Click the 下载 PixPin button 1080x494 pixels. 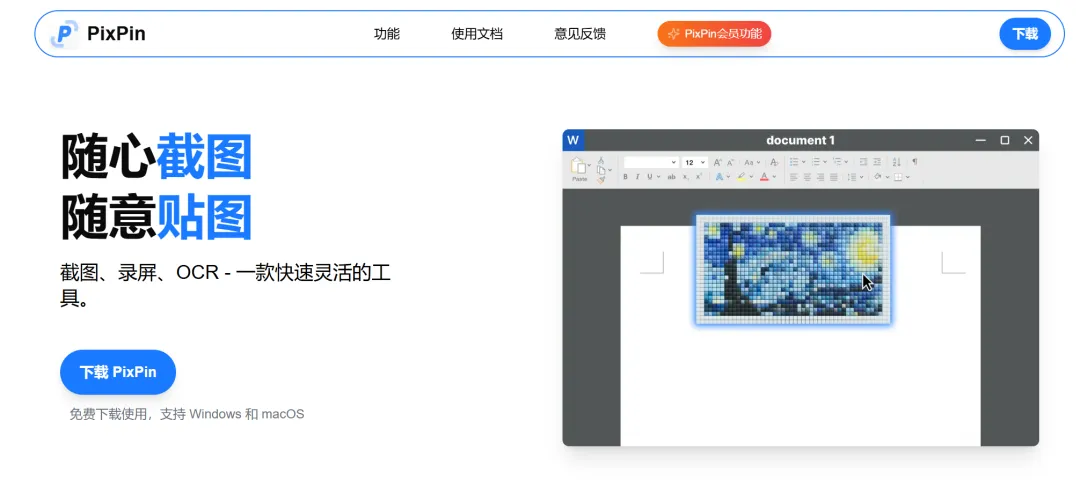[118, 372]
